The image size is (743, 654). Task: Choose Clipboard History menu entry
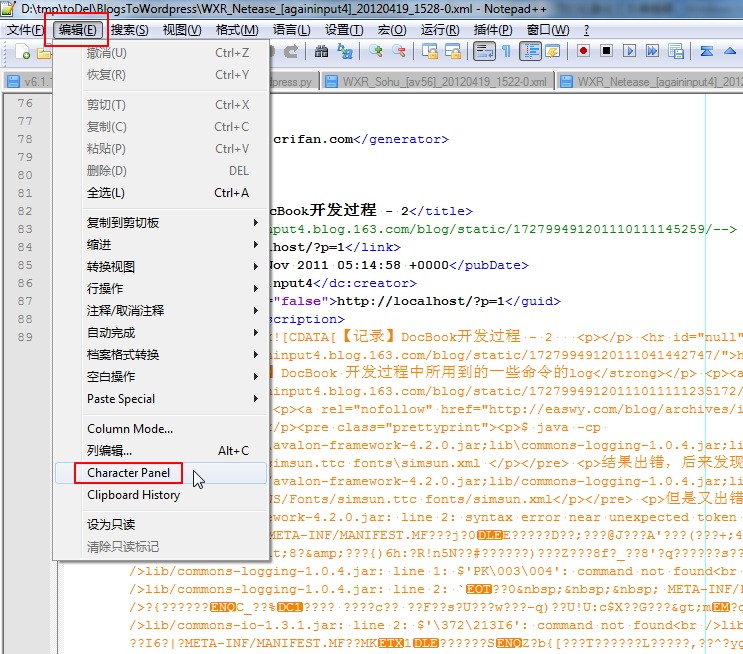133,495
